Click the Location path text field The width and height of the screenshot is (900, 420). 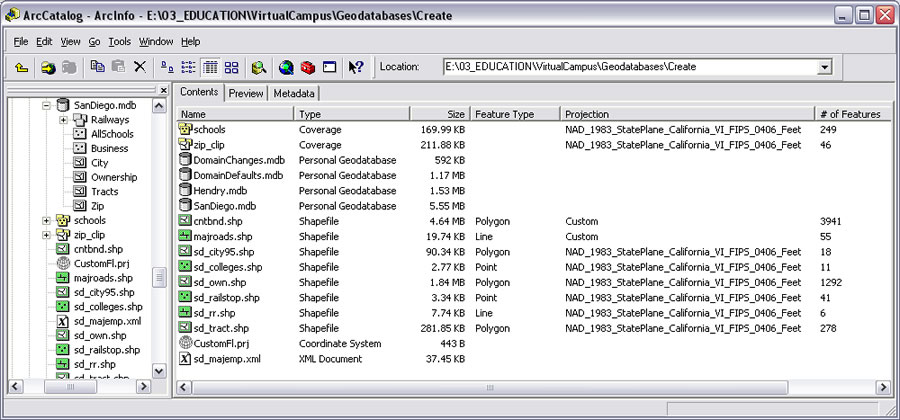point(630,67)
